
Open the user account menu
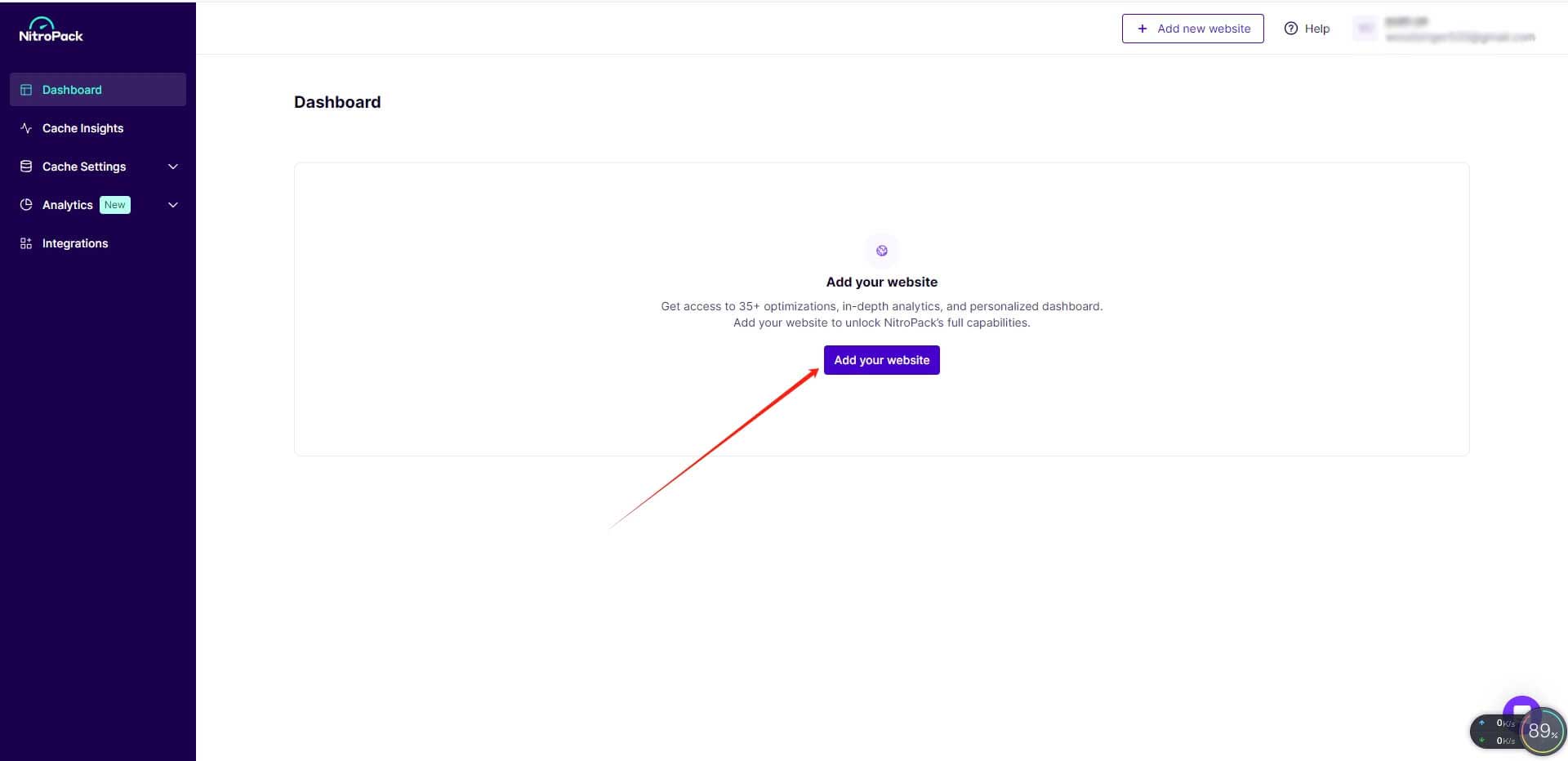click(1444, 29)
